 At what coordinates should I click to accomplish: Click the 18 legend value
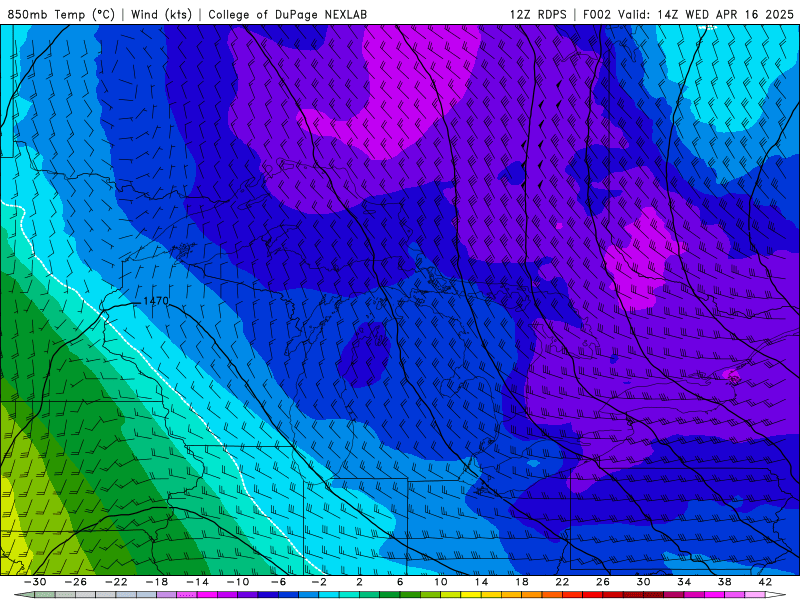[x=521, y=582]
